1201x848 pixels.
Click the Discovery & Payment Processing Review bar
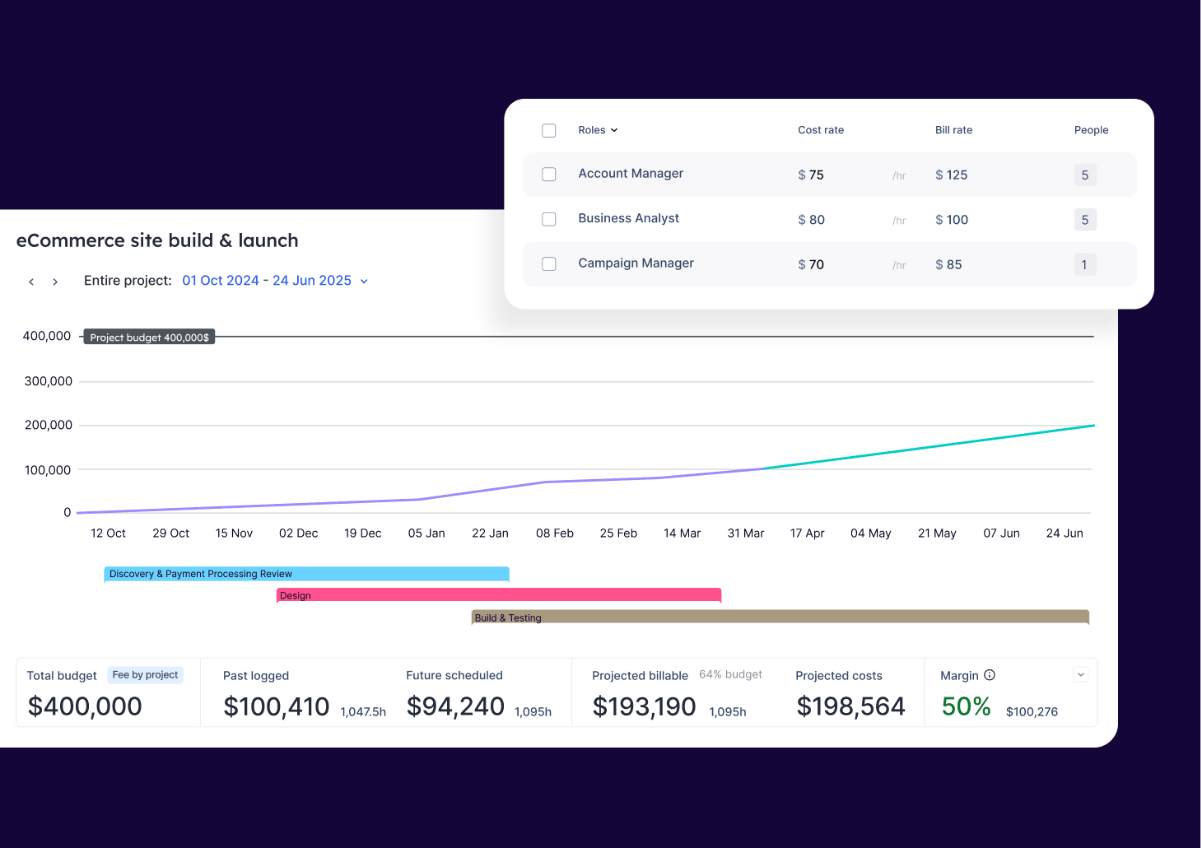306,573
